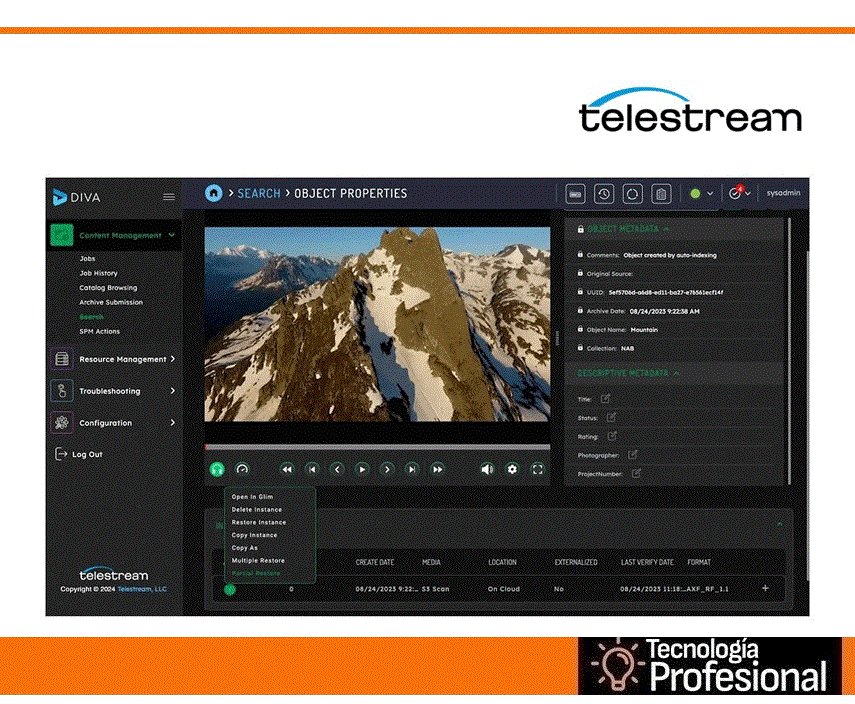Play the mountain video
The image size is (855, 704).
click(362, 470)
